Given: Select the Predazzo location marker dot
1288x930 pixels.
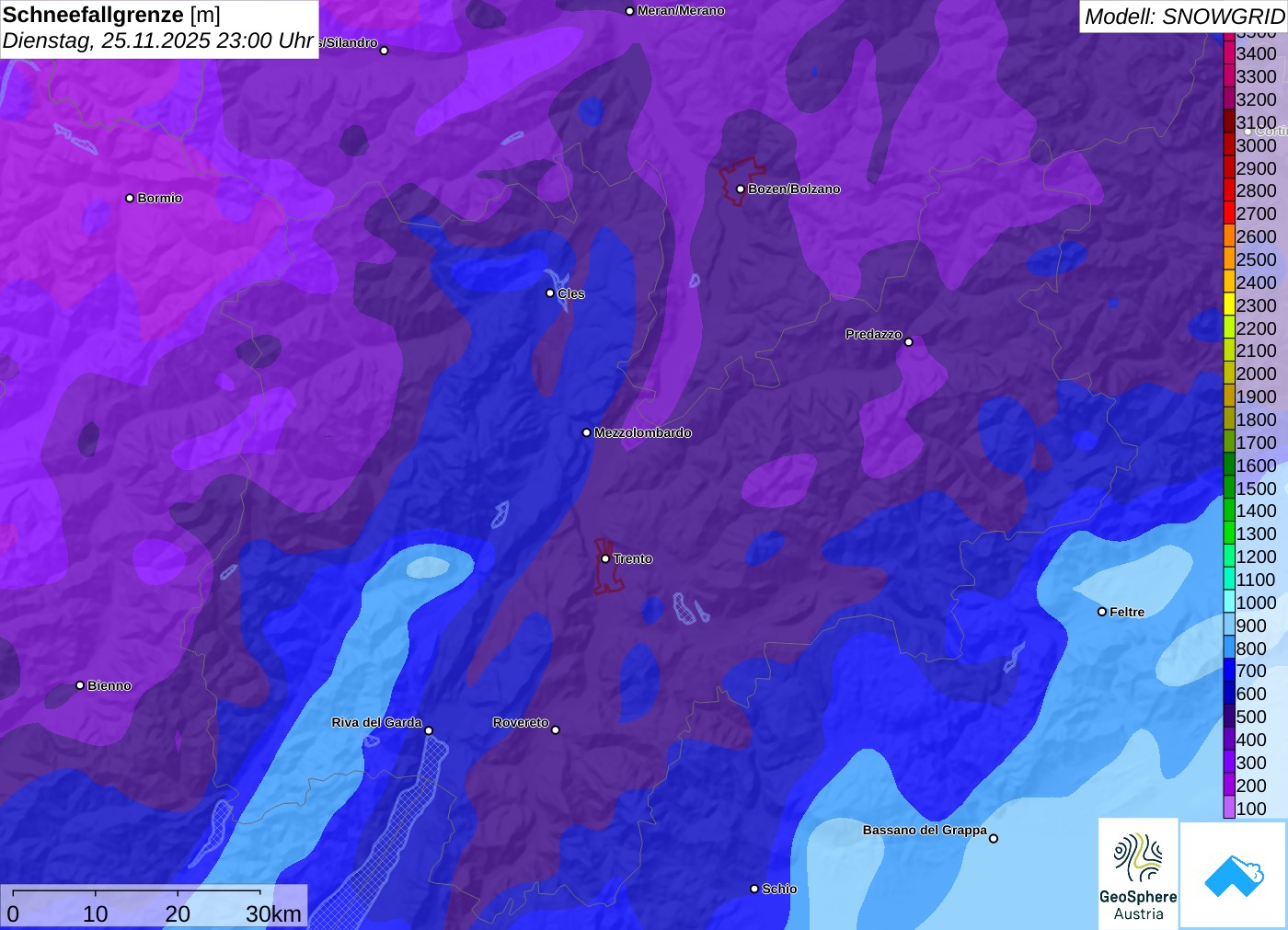Looking at the screenshot, I should [x=909, y=342].
